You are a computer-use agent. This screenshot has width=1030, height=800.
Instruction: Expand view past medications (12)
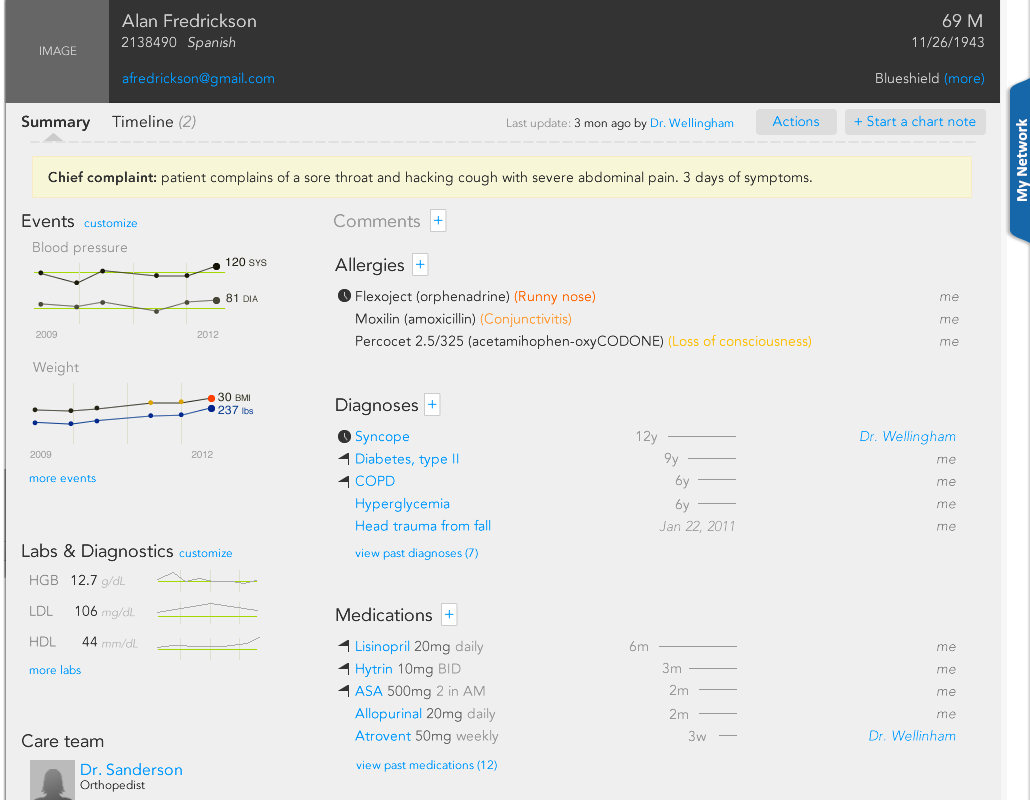coord(426,765)
